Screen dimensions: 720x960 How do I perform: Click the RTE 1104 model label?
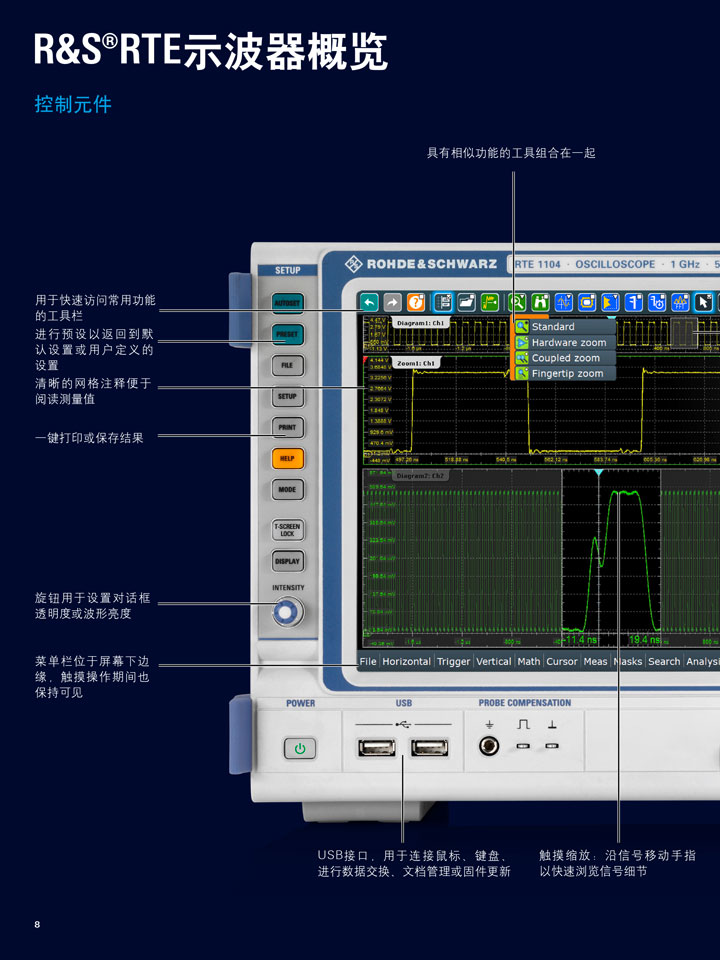537,264
